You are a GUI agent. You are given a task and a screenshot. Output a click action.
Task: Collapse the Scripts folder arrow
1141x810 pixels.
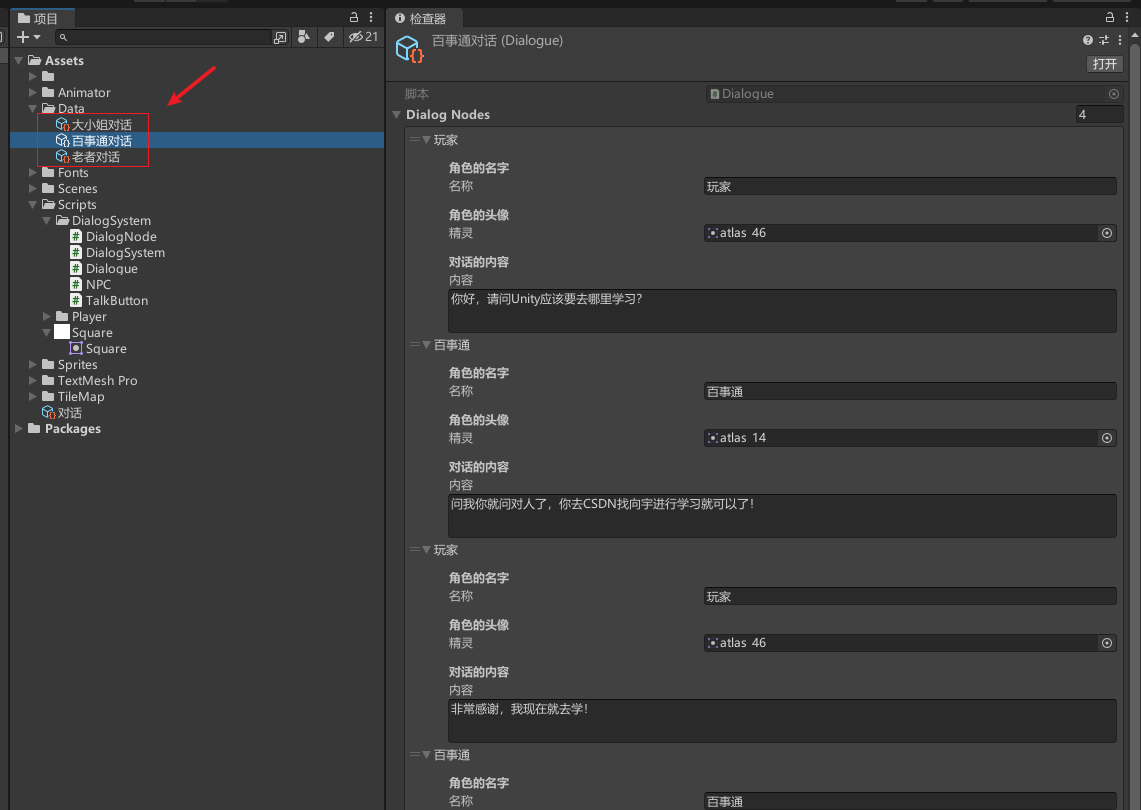point(33,205)
